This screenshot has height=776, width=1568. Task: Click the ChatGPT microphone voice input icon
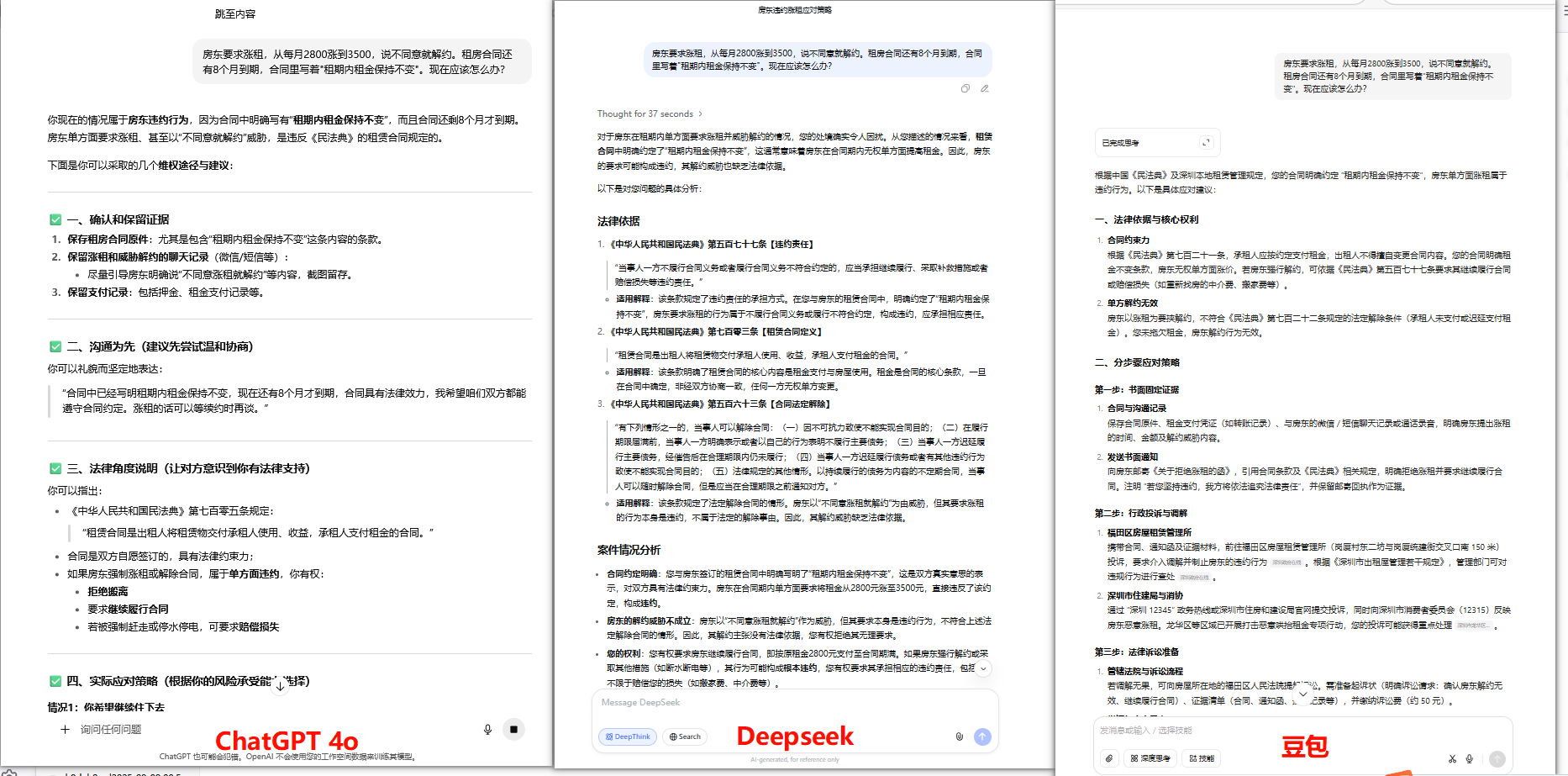pyautogui.click(x=487, y=730)
